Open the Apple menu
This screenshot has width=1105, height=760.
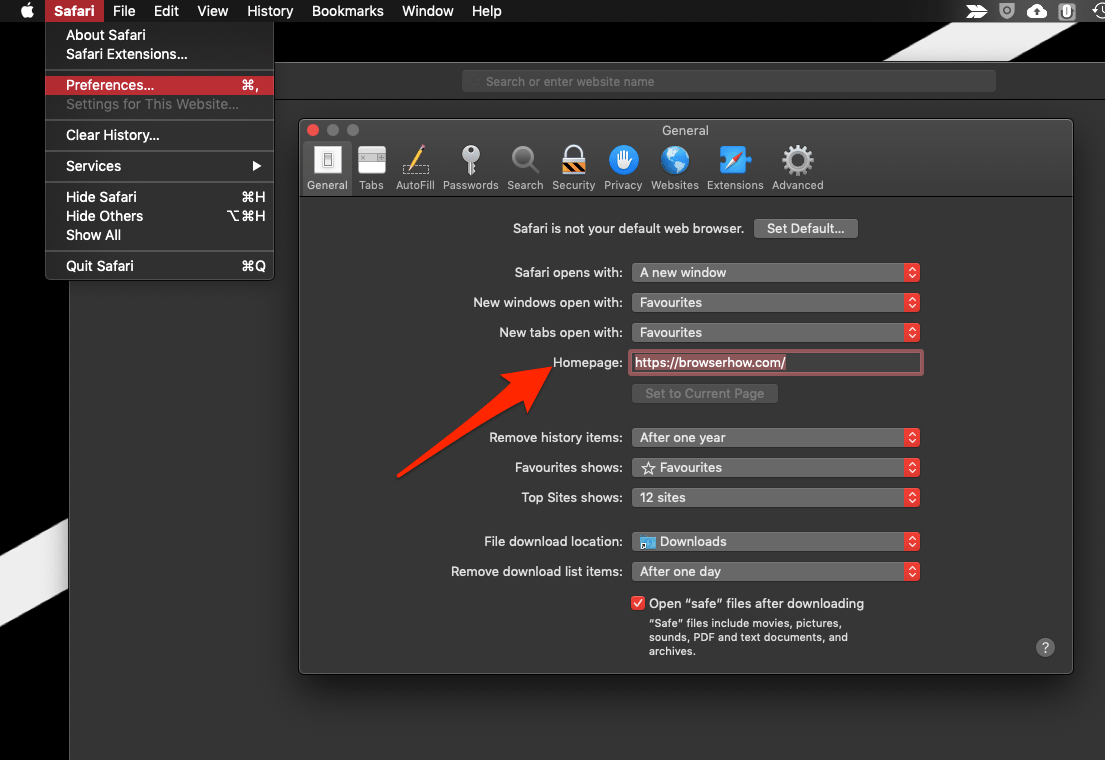pyautogui.click(x=27, y=11)
